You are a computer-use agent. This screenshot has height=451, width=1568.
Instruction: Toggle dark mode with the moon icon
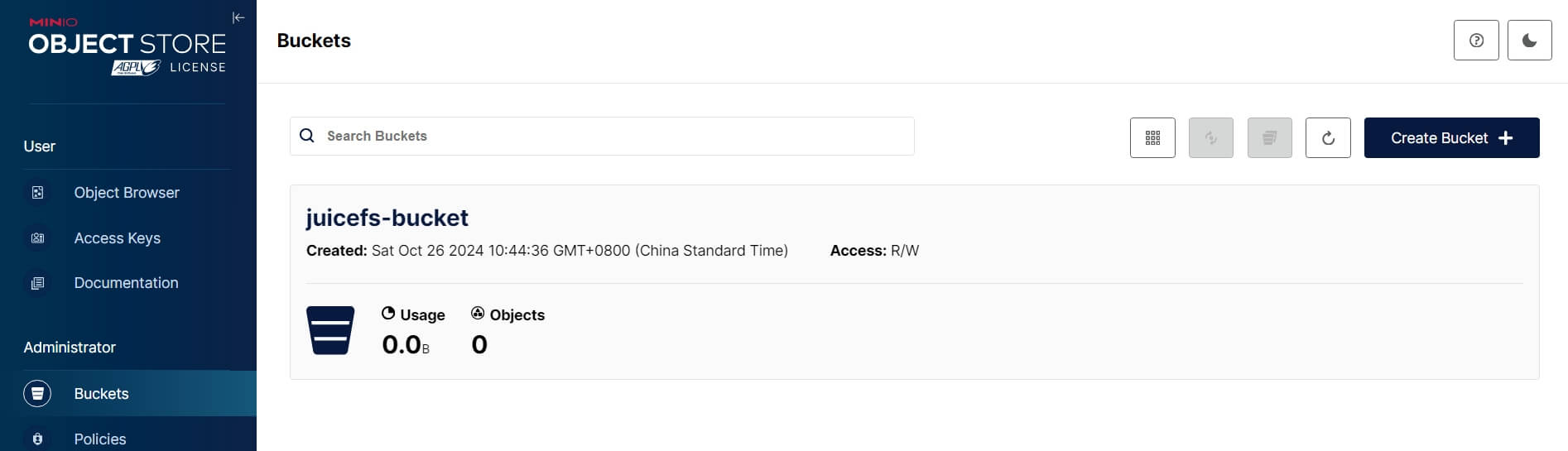click(x=1529, y=41)
